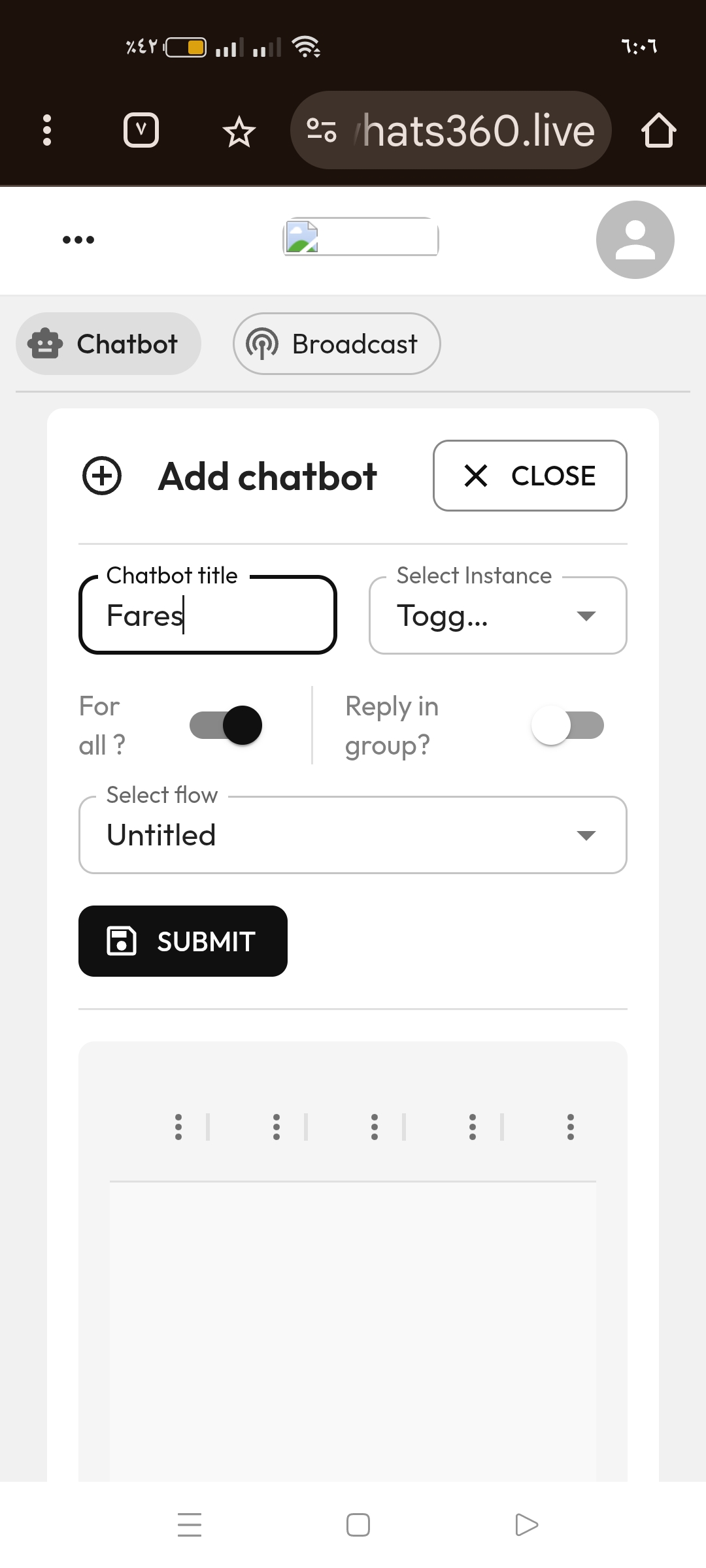This screenshot has height=1568, width=706.
Task: Open the Select flow dropdown
Action: (x=352, y=835)
